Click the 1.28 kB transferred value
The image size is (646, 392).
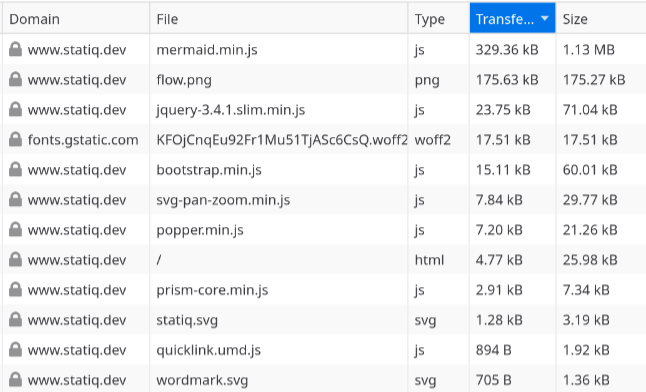(499, 320)
